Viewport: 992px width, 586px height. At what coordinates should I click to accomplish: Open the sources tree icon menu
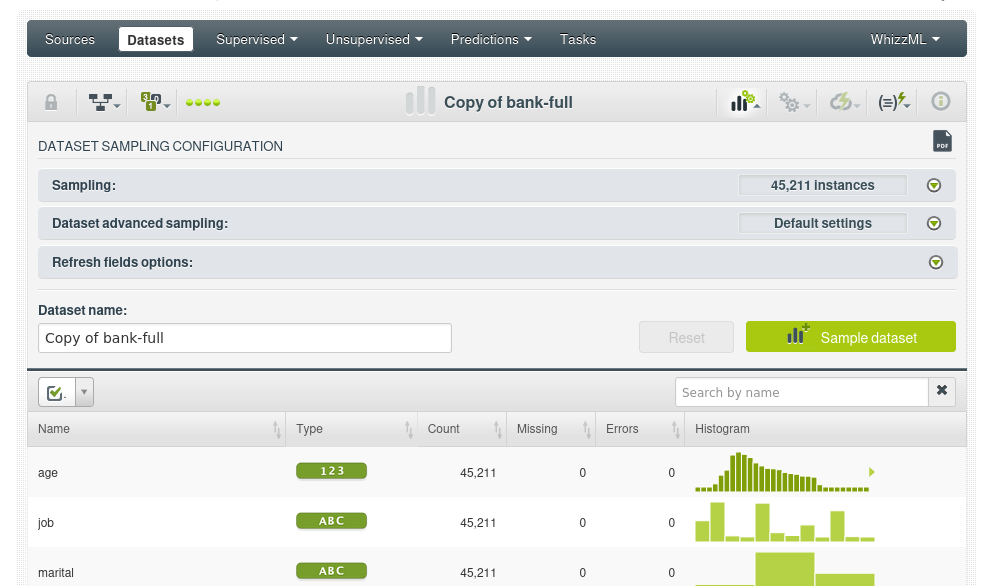pos(103,102)
